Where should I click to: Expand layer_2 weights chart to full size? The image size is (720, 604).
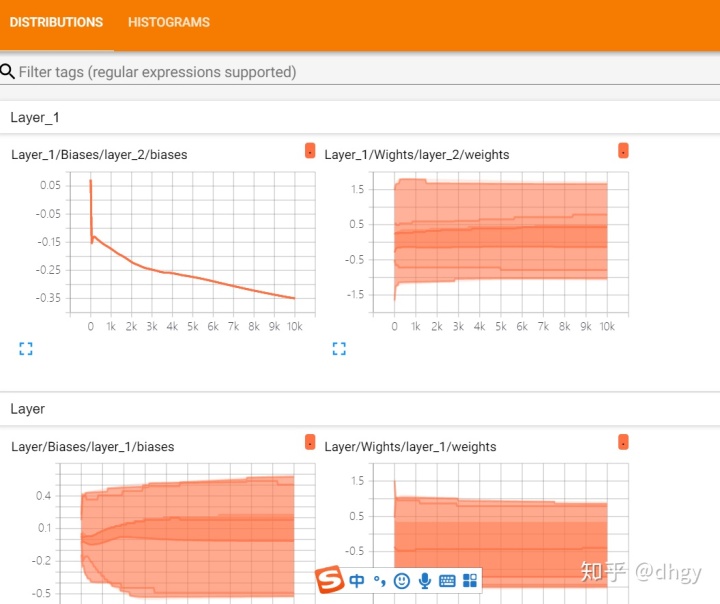[x=339, y=349]
